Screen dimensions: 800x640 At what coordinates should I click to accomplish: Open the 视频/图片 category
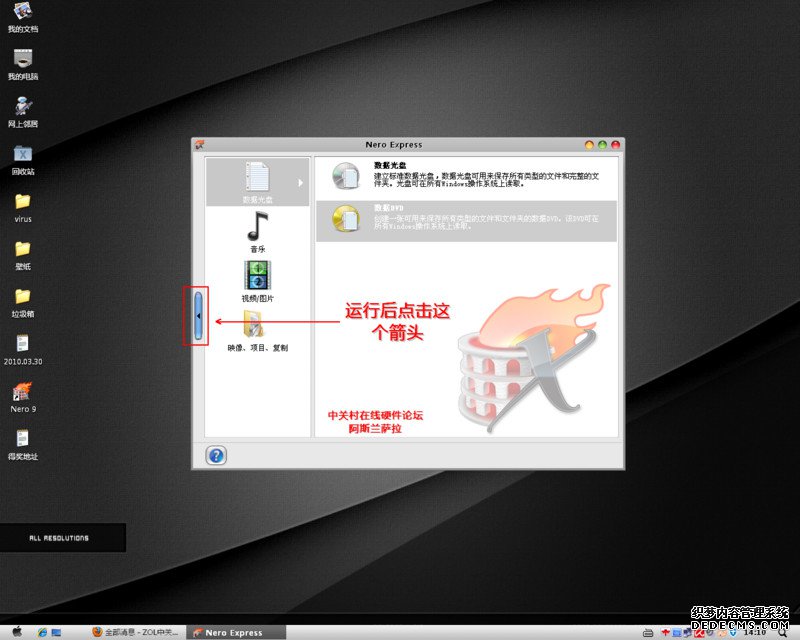tap(257, 281)
